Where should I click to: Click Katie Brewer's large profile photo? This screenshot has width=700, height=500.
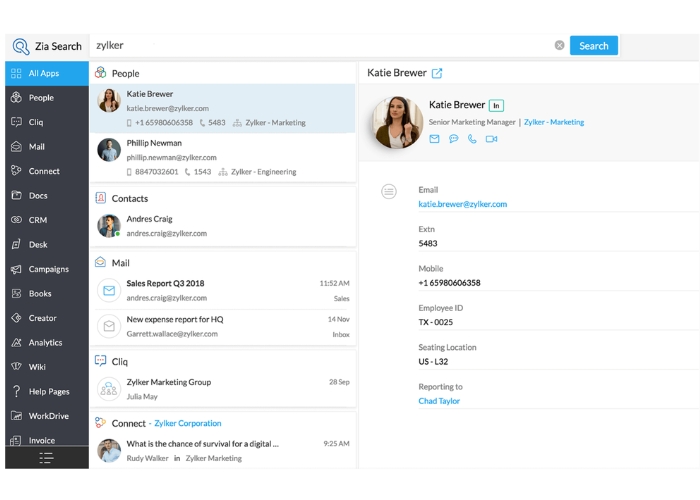(397, 122)
